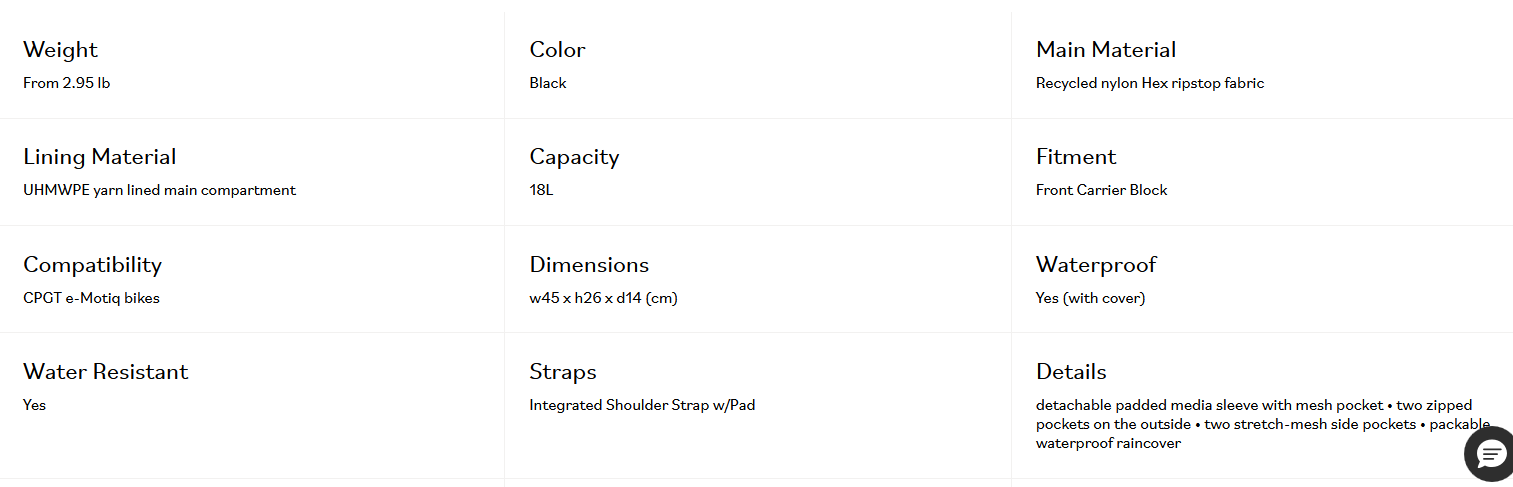This screenshot has height=487, width=1513.
Task: Click the Lining Material heading
Action: pyautogui.click(x=99, y=157)
